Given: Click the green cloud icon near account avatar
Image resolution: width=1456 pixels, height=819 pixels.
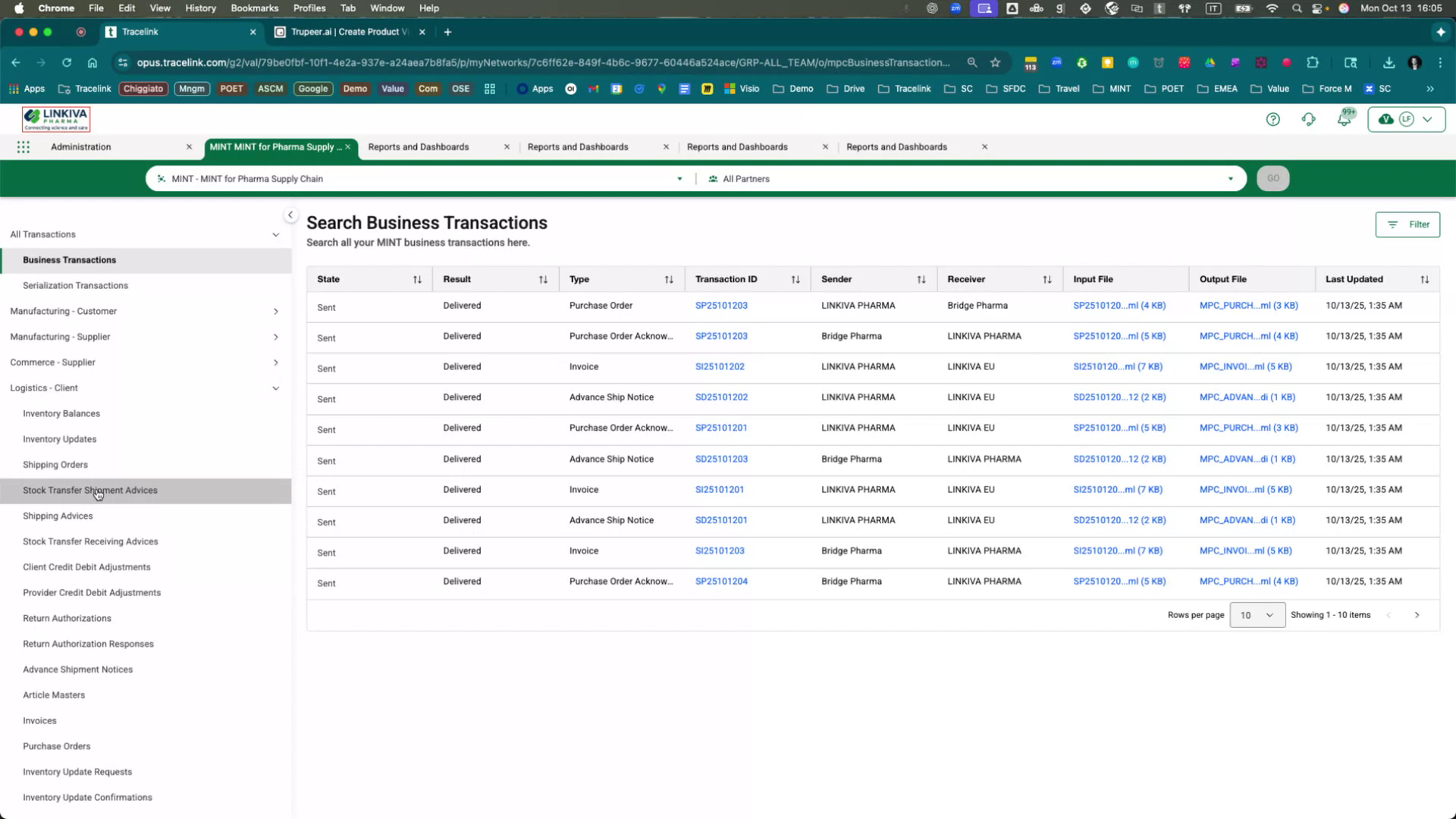Looking at the screenshot, I should 1385,119.
